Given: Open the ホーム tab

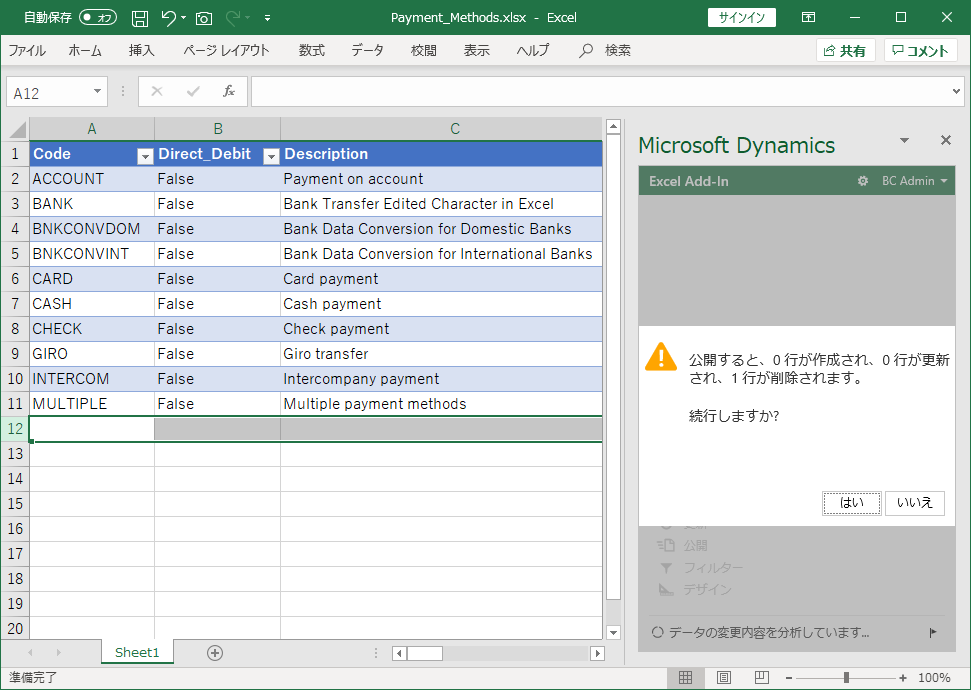Looking at the screenshot, I should click(85, 51).
